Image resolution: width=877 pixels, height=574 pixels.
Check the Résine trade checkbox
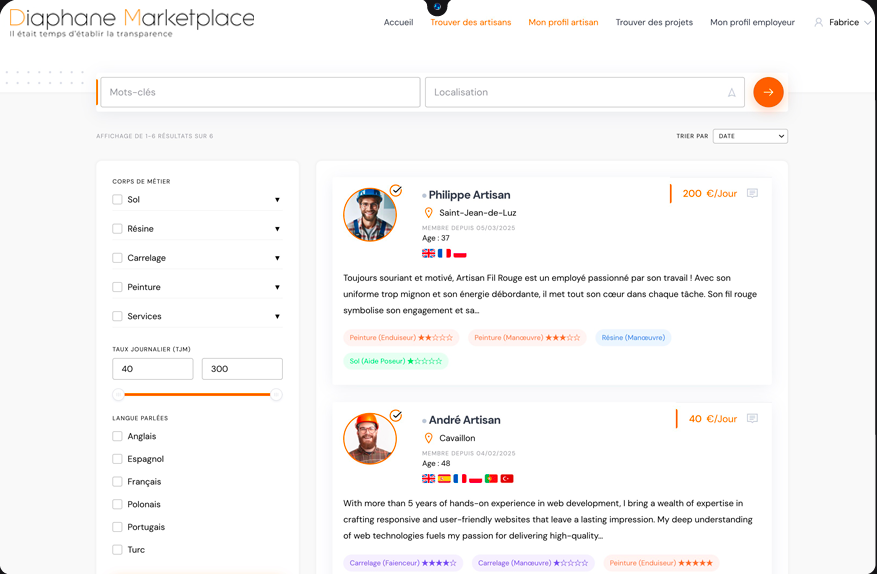[x=117, y=229]
